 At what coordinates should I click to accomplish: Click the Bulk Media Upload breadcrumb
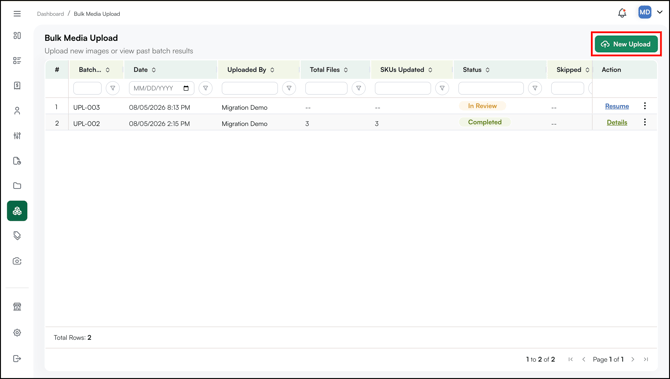97,14
